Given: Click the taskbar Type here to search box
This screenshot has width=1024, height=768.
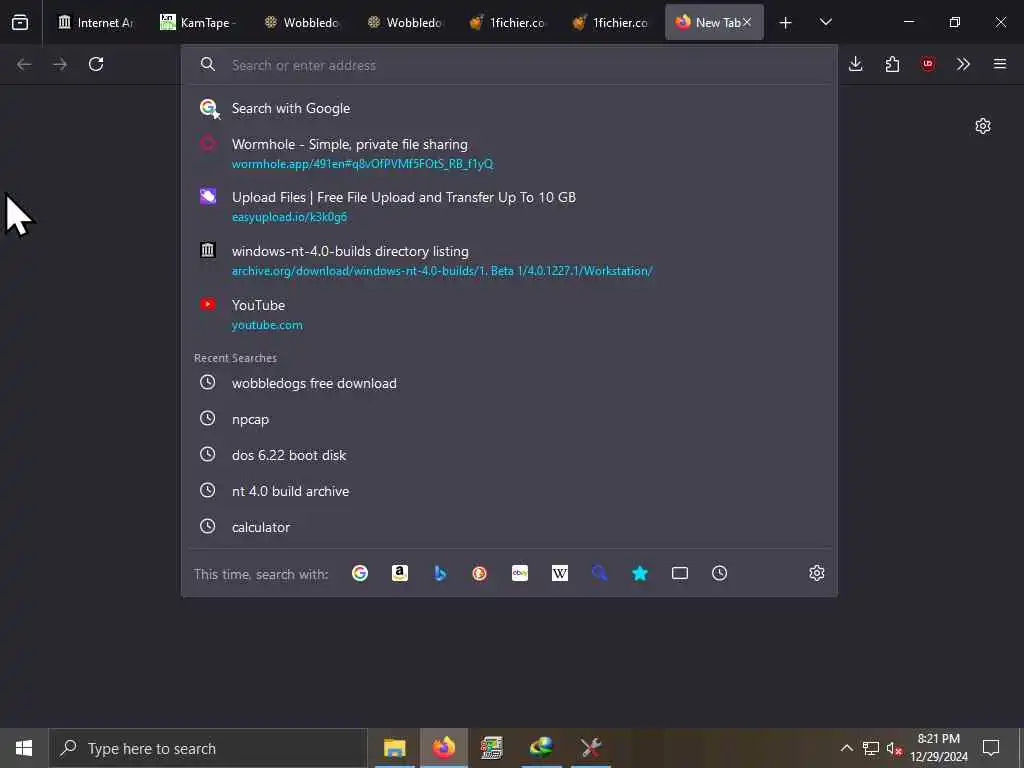Looking at the screenshot, I should [x=208, y=748].
